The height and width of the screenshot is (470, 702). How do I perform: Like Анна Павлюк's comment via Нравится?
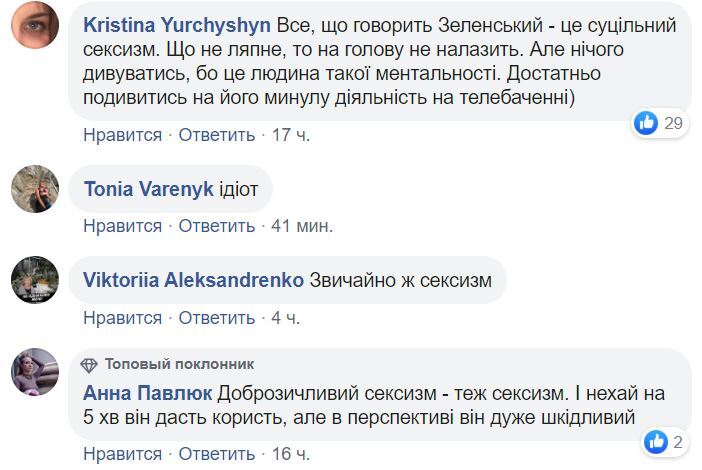[x=122, y=454]
